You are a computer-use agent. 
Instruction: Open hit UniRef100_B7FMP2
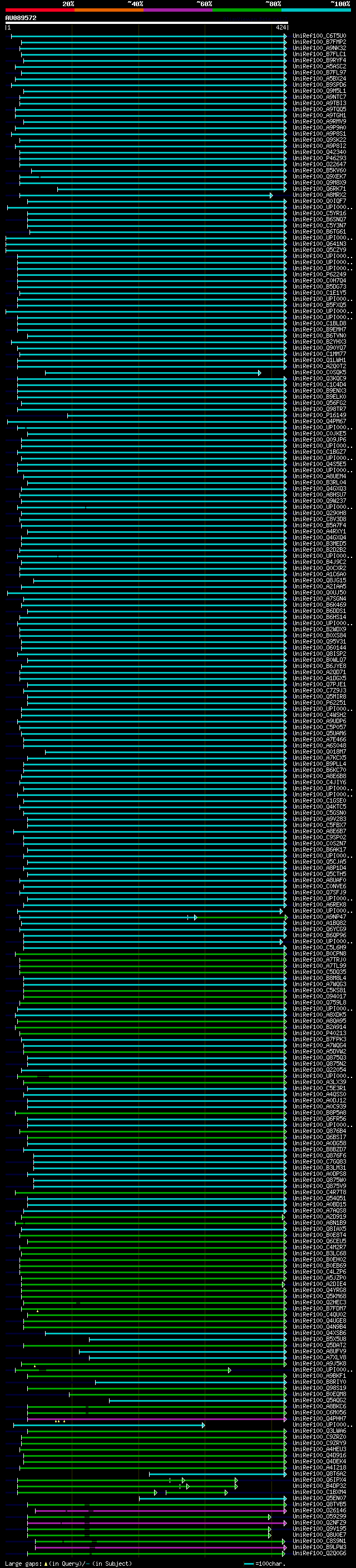pos(319,42)
